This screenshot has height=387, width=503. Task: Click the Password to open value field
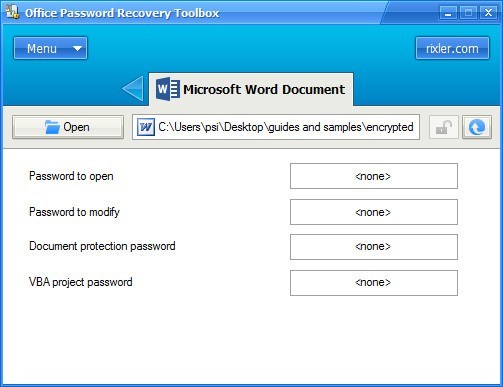coord(374,176)
